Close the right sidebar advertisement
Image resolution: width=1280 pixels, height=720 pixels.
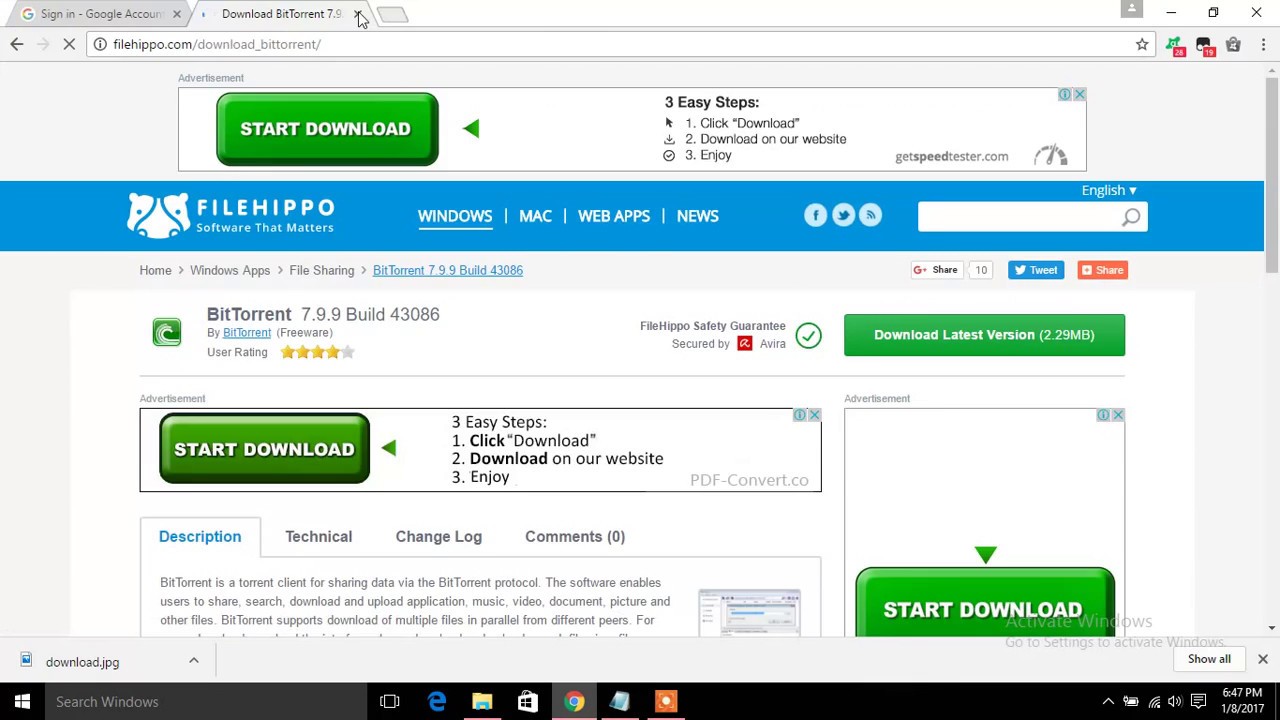1118,415
